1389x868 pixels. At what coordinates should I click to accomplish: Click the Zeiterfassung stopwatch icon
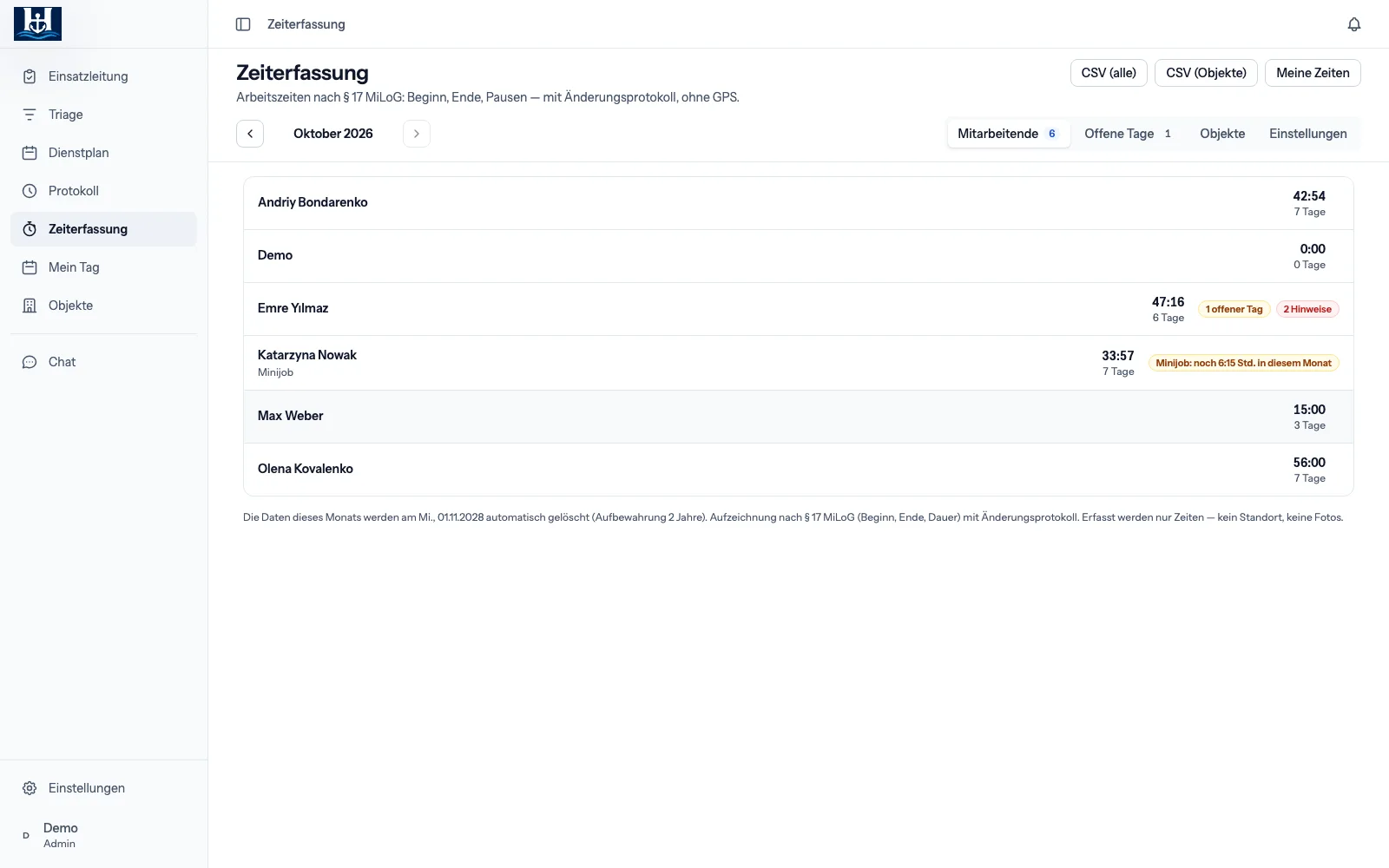[30, 229]
